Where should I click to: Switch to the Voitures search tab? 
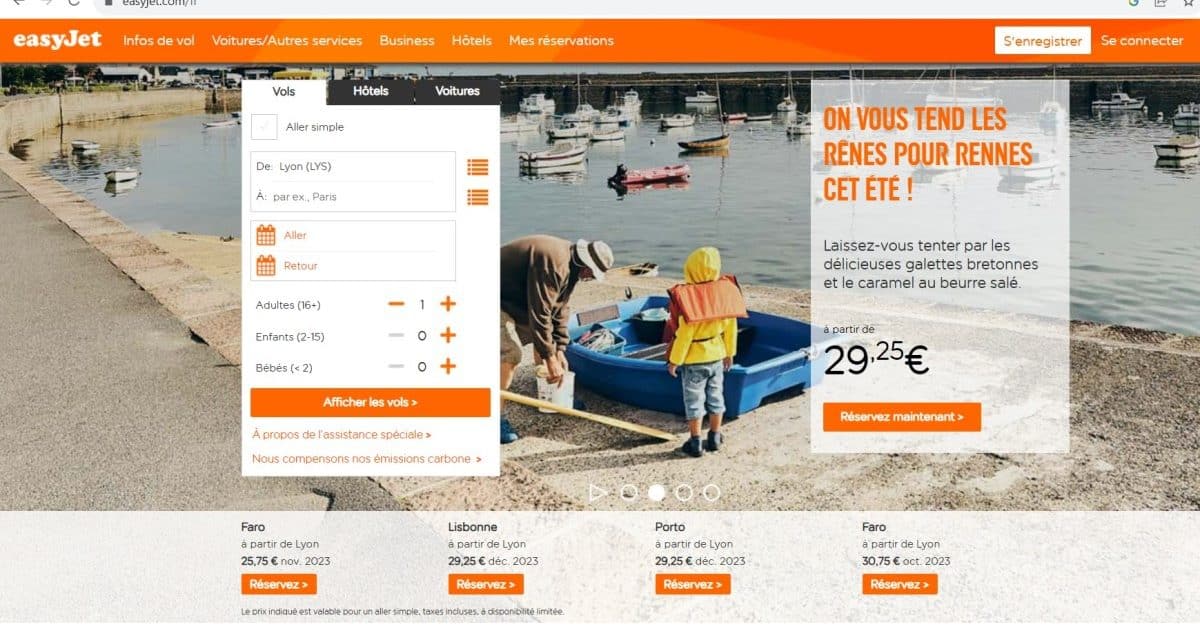click(x=458, y=91)
